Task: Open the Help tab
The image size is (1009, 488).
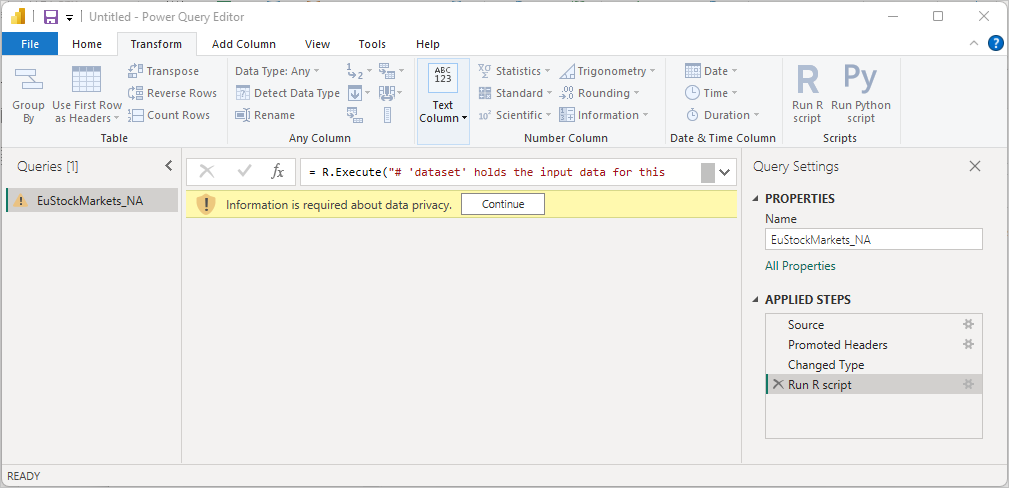Action: point(428,44)
